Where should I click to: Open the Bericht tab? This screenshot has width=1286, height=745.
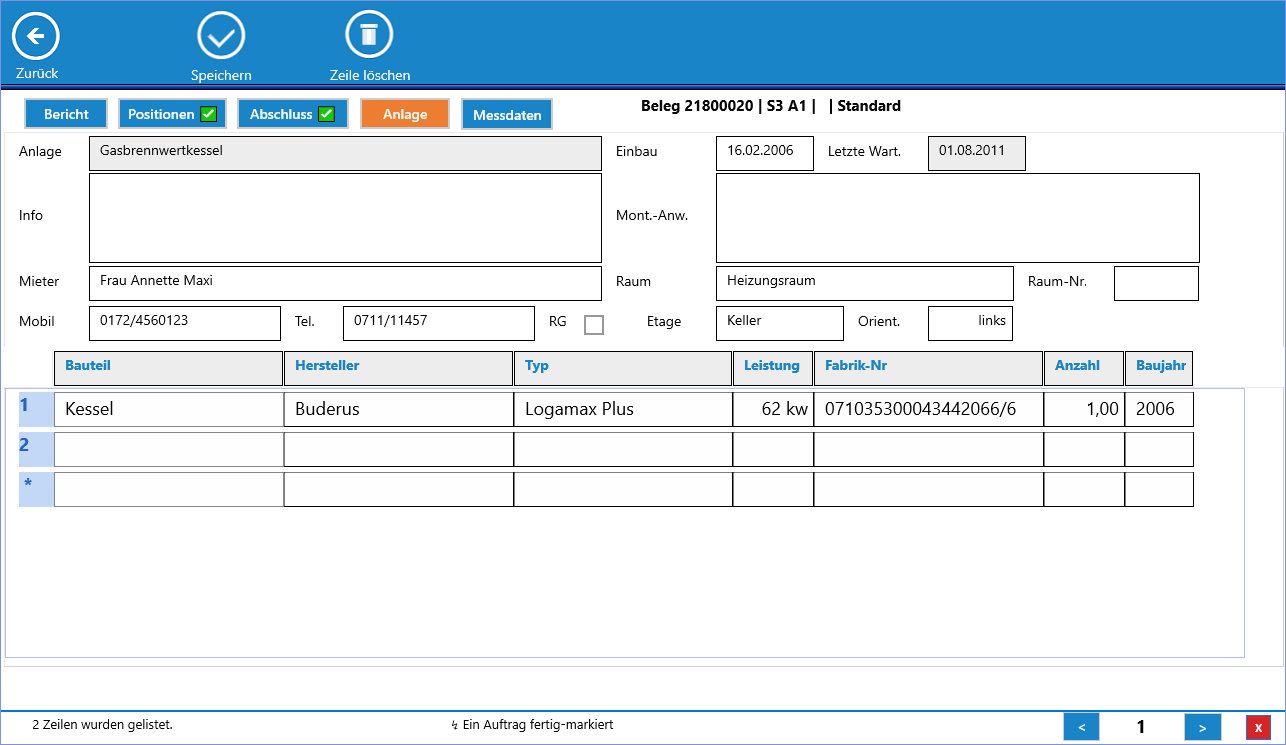66,114
